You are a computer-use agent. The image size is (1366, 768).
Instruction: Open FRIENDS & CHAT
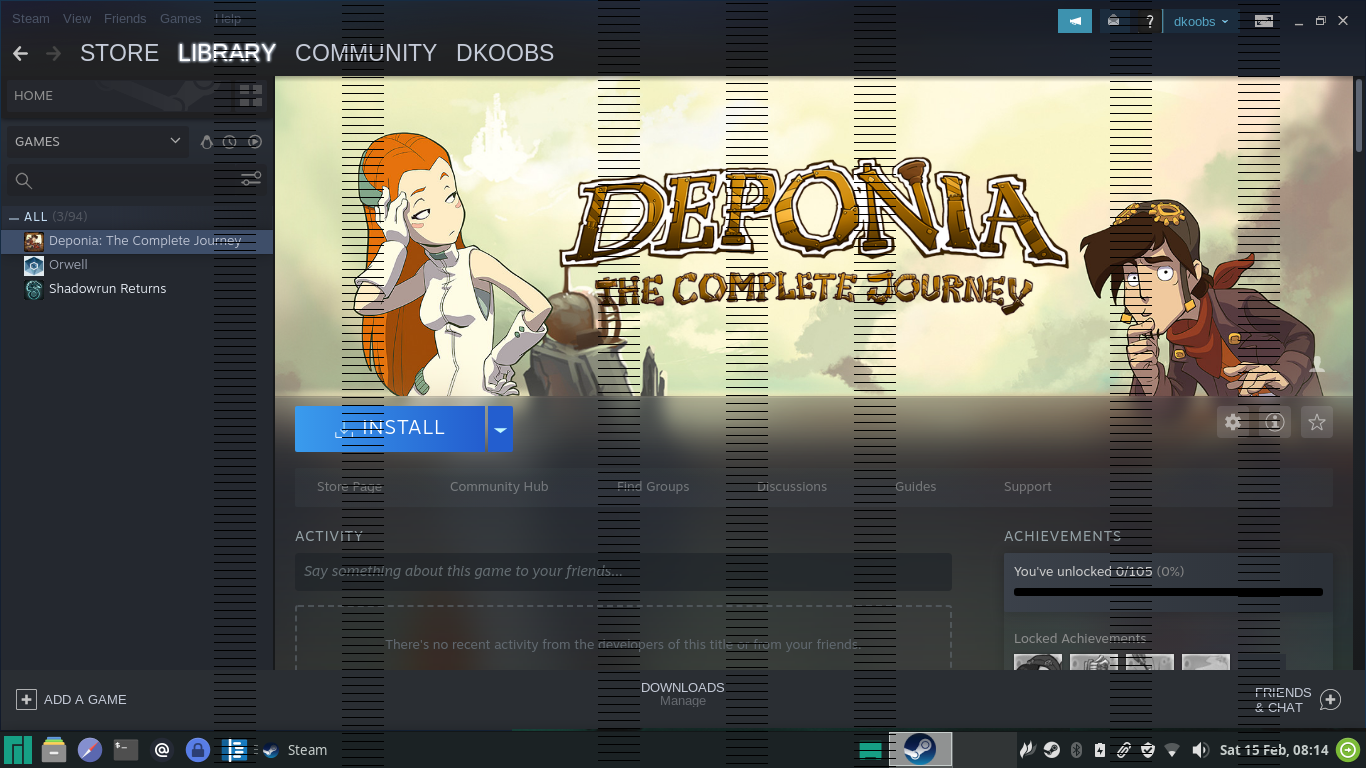tap(1283, 700)
